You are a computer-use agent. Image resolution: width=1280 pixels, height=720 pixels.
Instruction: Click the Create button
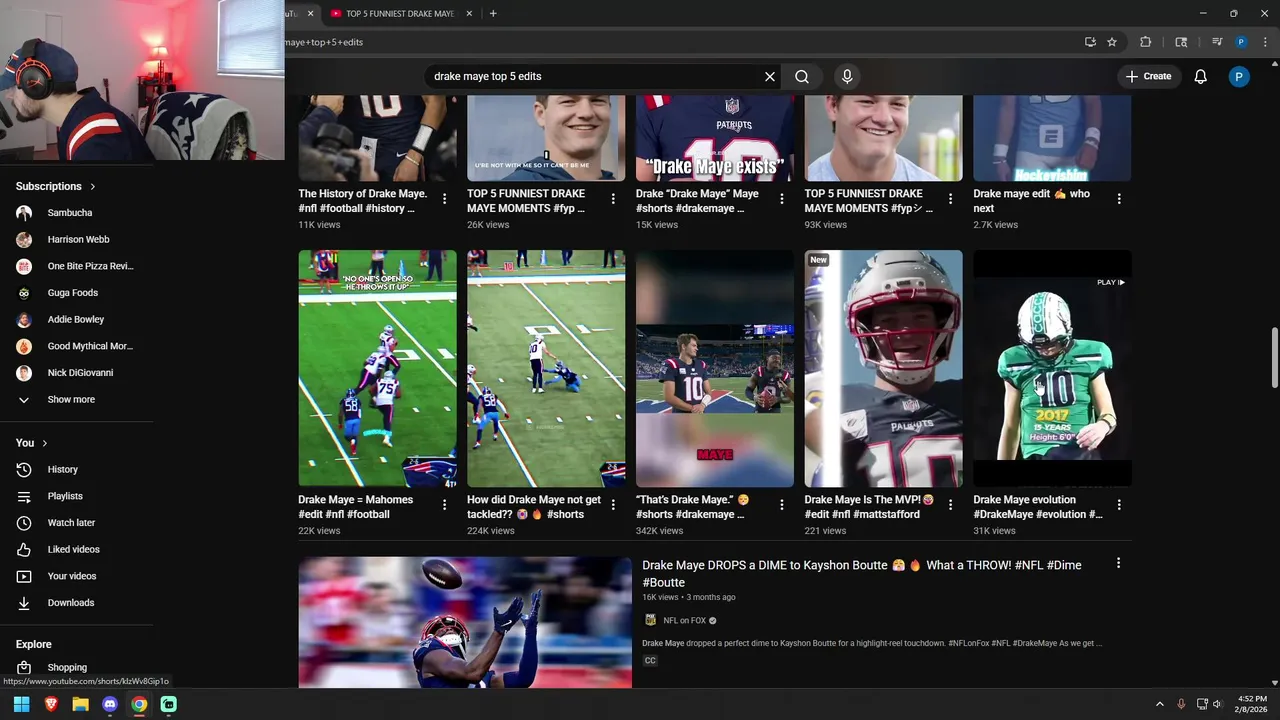click(1148, 76)
